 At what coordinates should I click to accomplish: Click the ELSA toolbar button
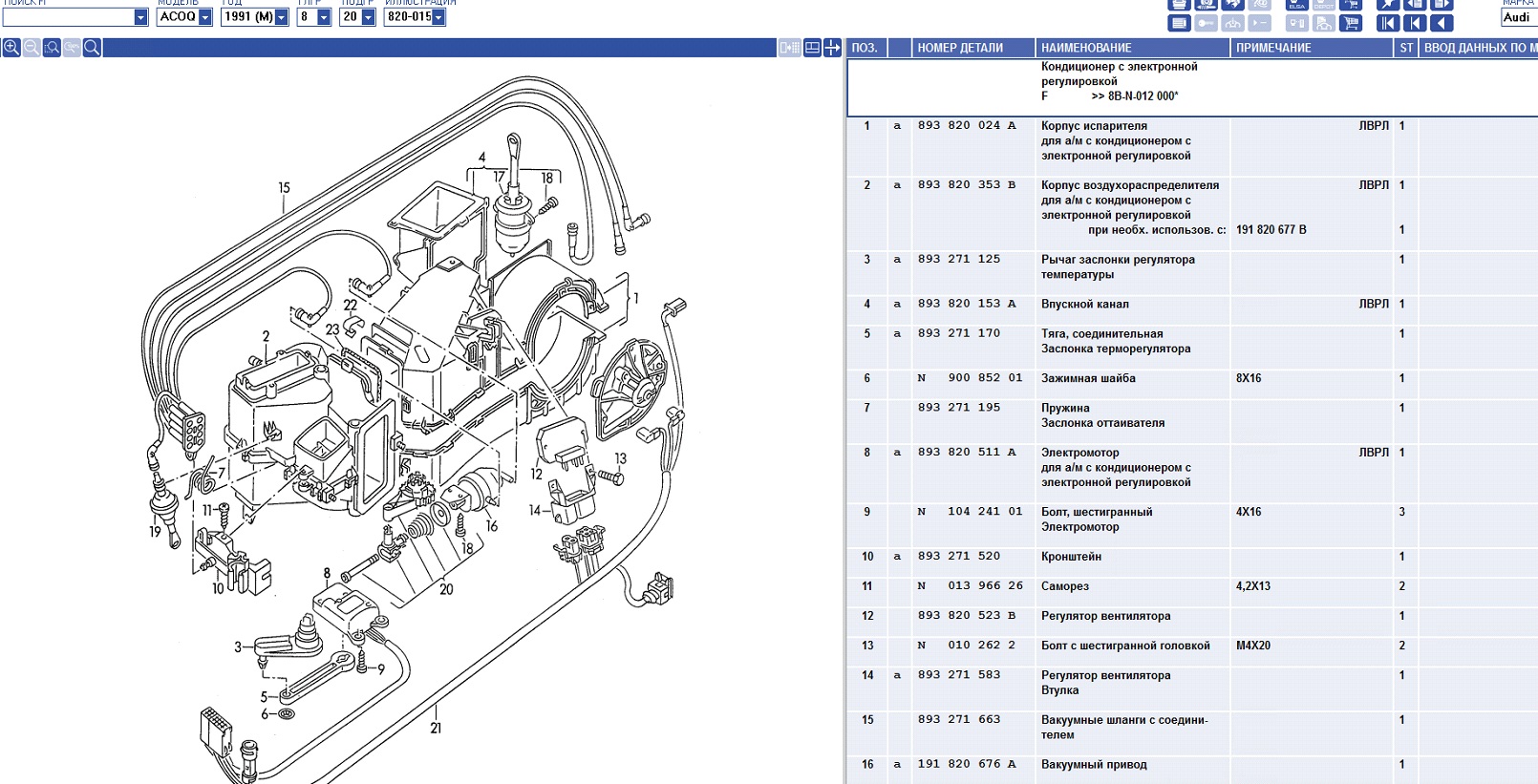pyautogui.click(x=1296, y=5)
